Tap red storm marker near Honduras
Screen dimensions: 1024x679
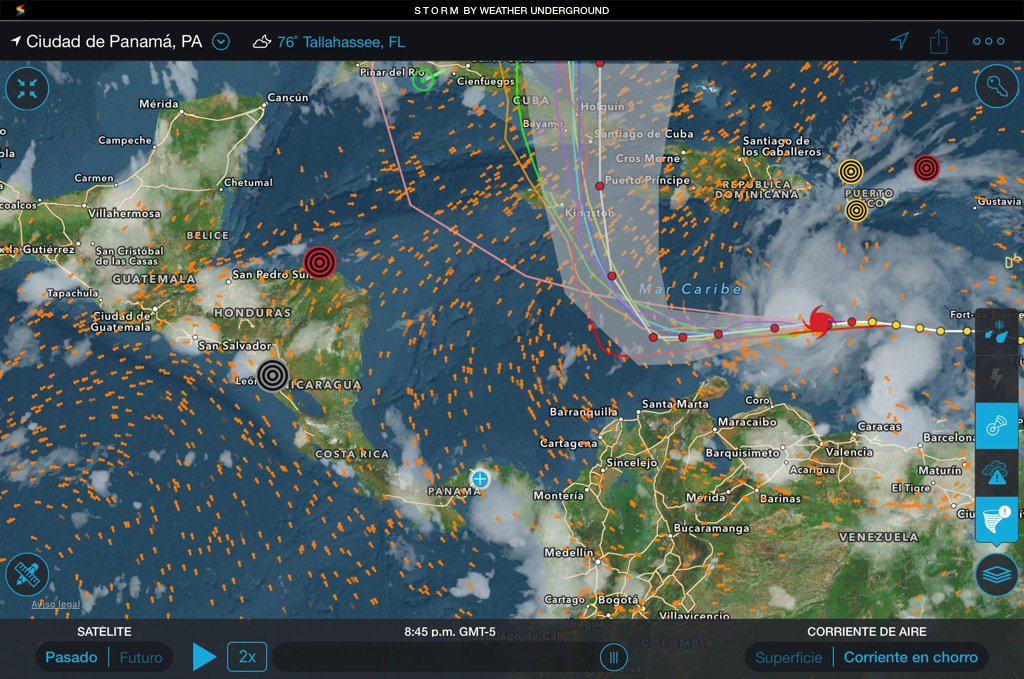point(319,262)
